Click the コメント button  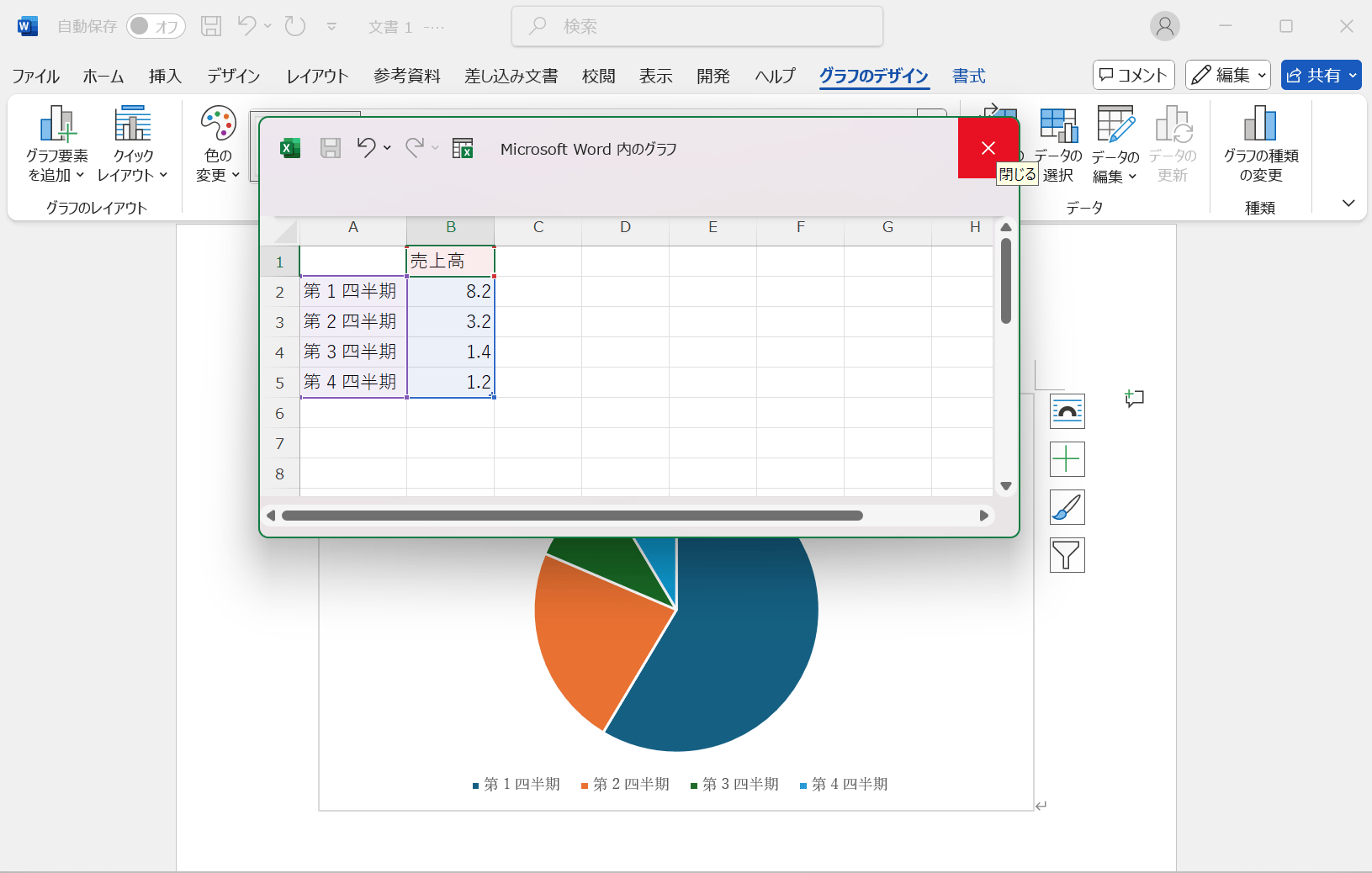1132,75
